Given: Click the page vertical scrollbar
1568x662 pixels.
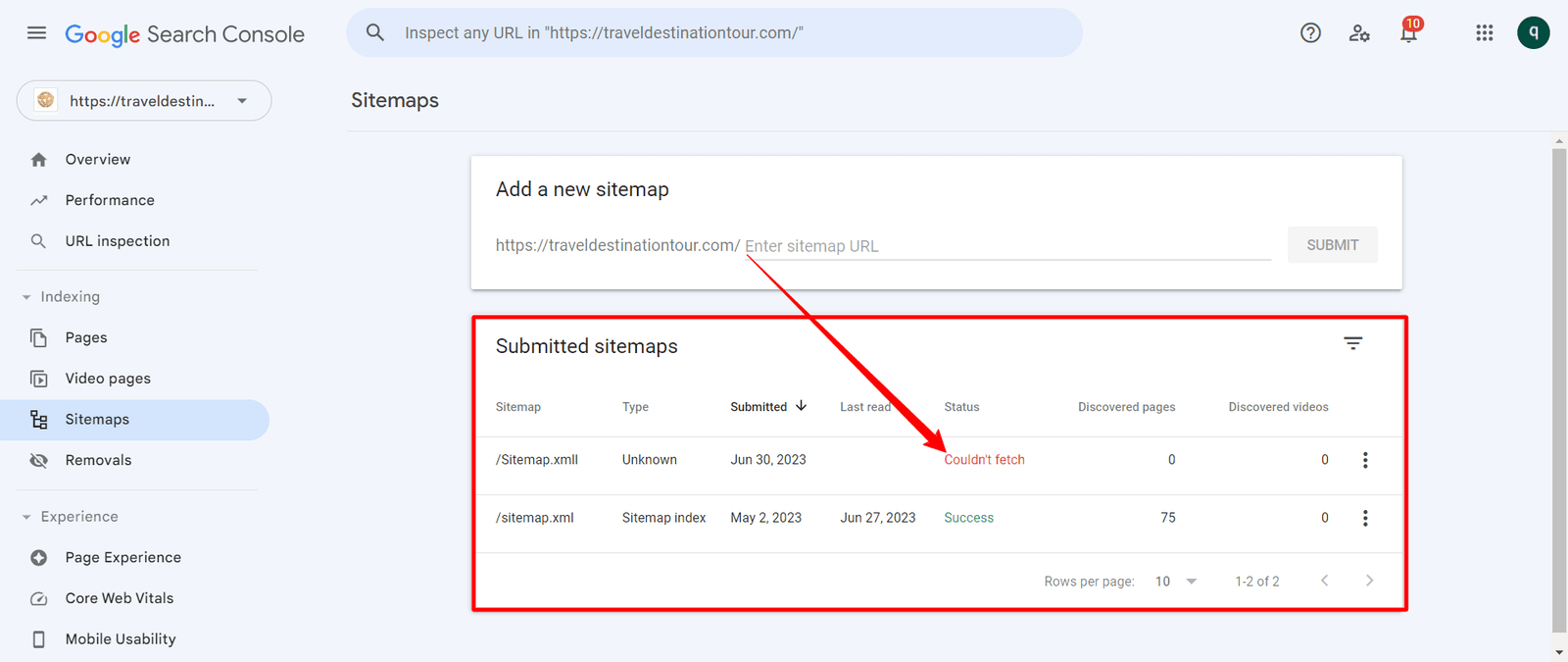Looking at the screenshot, I should 1559,392.
